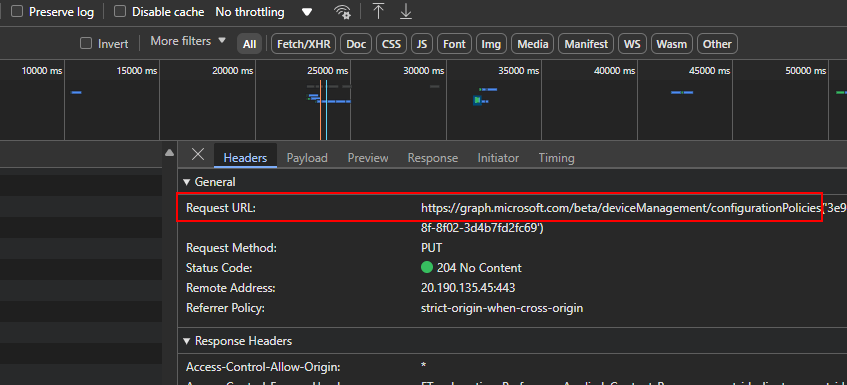Image resolution: width=847 pixels, height=385 pixels.
Task: Open the Initiator tab
Action: tap(498, 158)
